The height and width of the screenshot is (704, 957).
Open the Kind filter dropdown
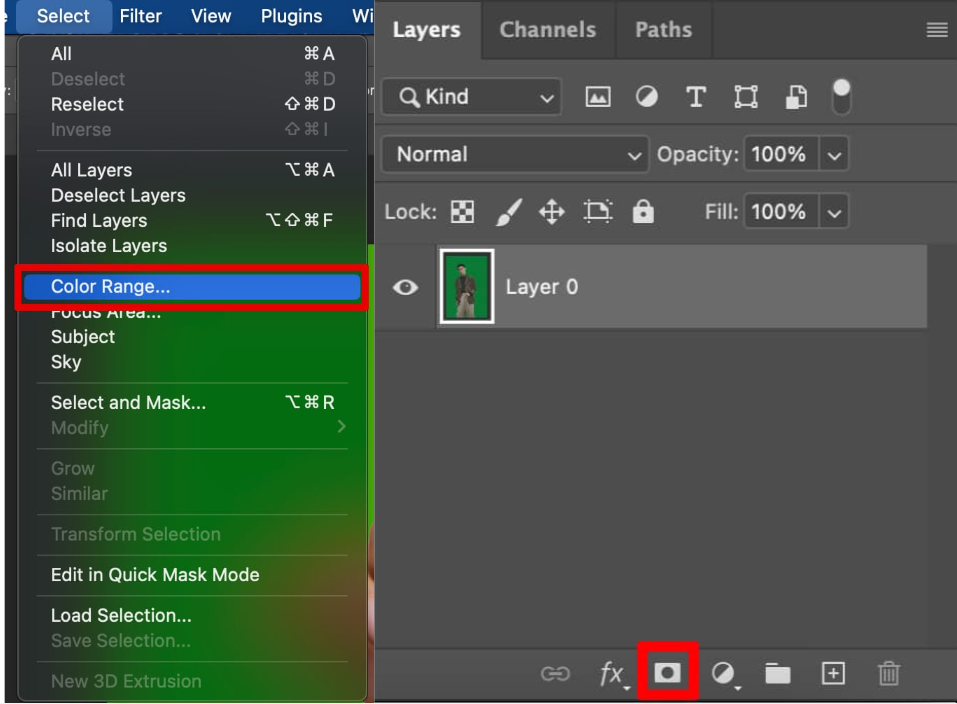click(x=470, y=96)
